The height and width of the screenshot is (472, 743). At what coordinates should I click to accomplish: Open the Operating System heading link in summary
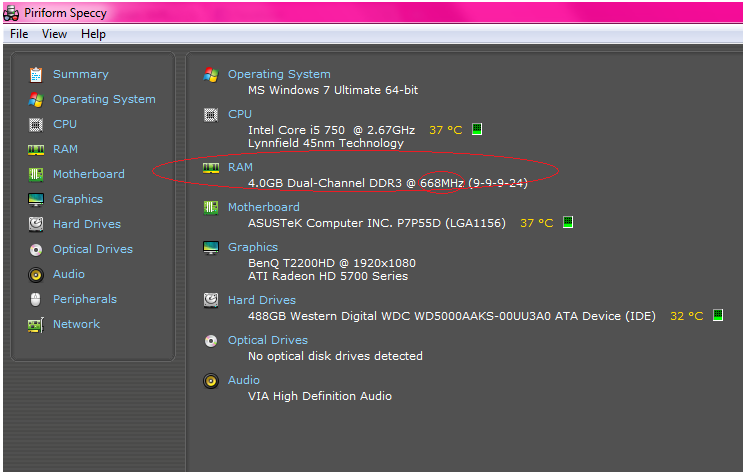coord(279,74)
